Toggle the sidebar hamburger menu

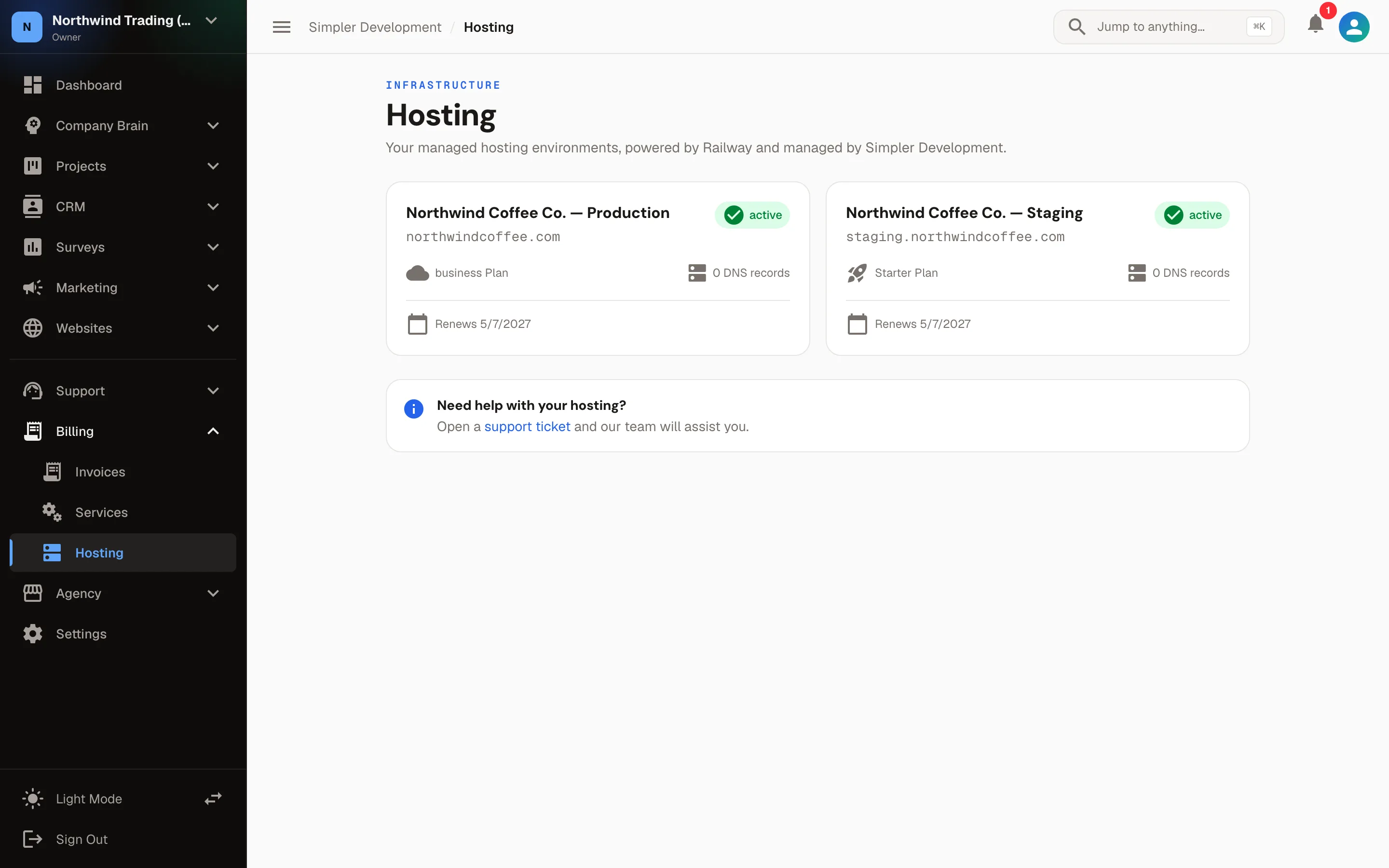click(281, 27)
